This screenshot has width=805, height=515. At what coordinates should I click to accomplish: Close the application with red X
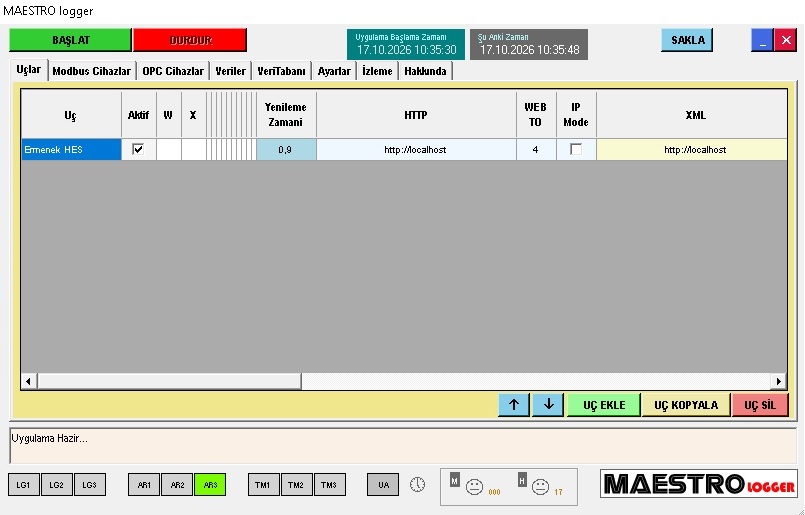click(x=785, y=40)
